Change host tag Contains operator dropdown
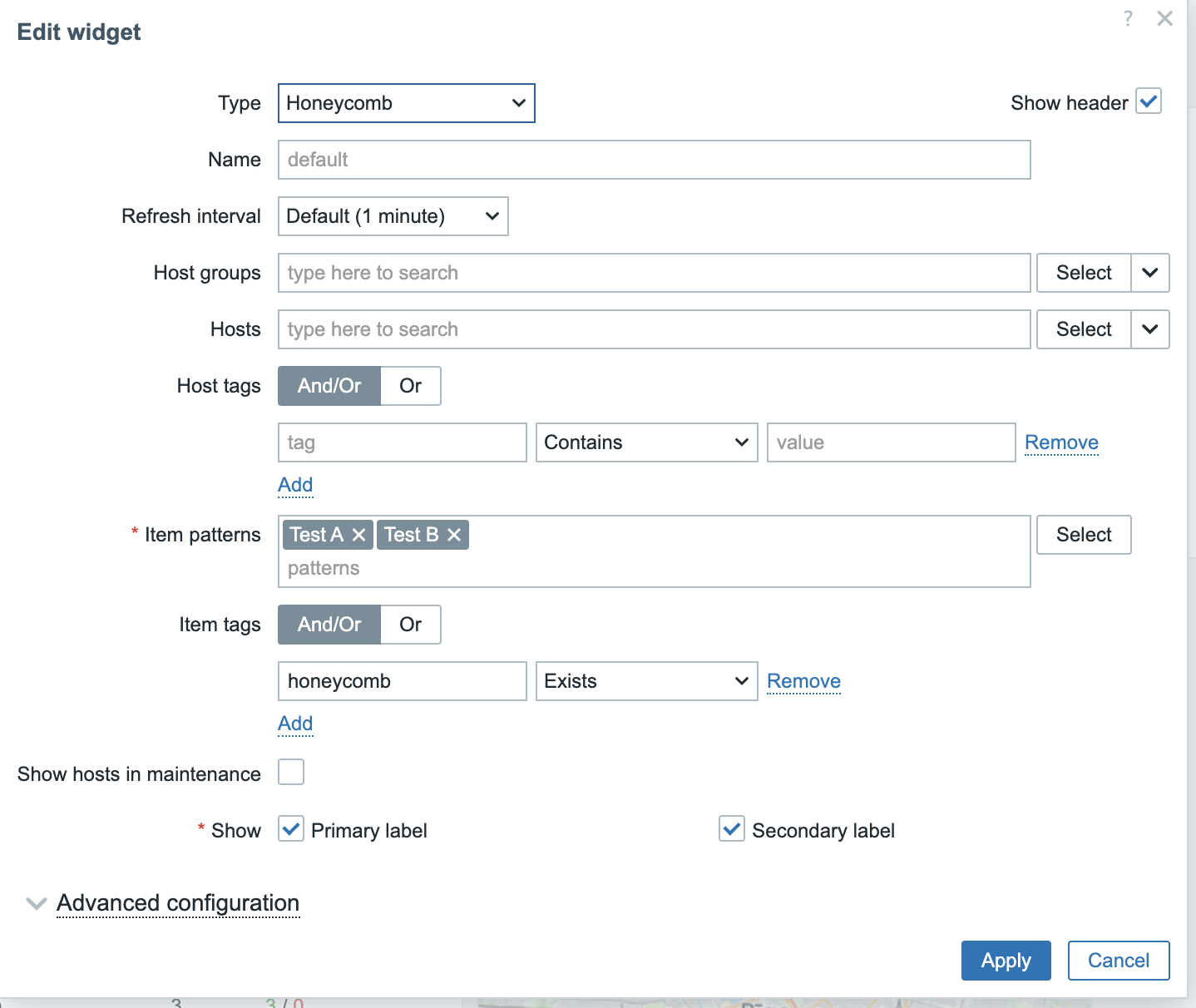1196x1008 pixels. pyautogui.click(x=646, y=442)
